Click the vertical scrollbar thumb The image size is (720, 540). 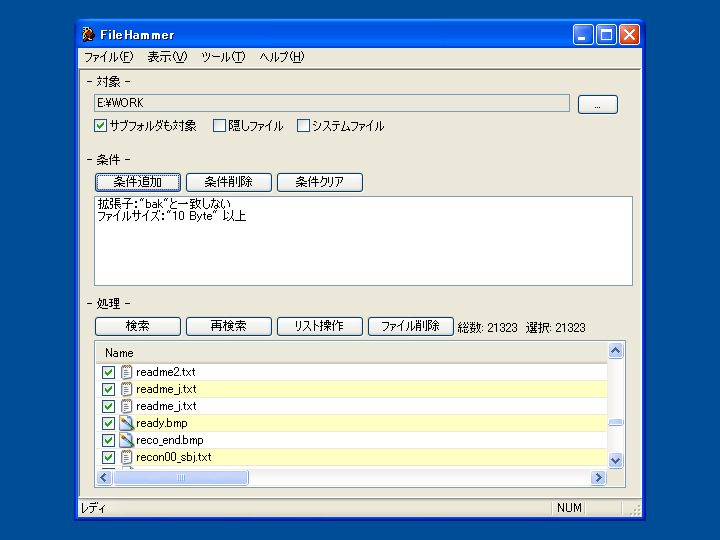point(615,422)
